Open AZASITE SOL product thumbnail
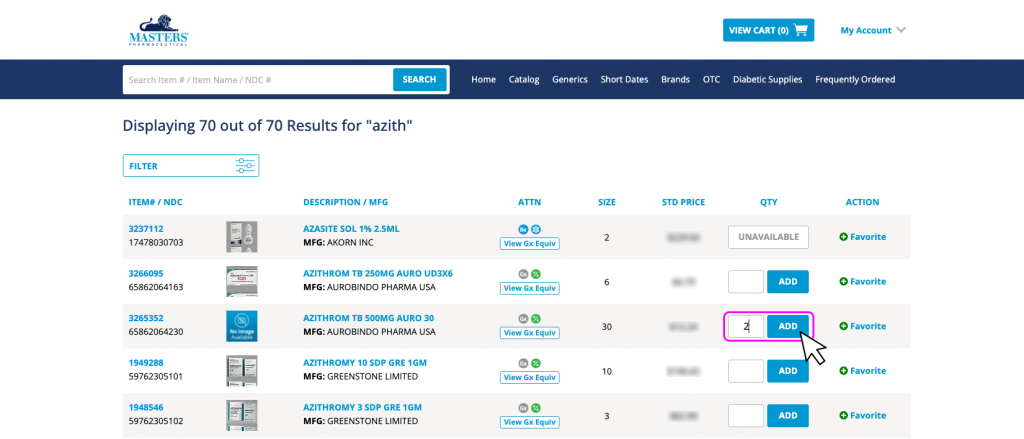Image resolution: width=1024 pixels, height=439 pixels. coord(242,236)
